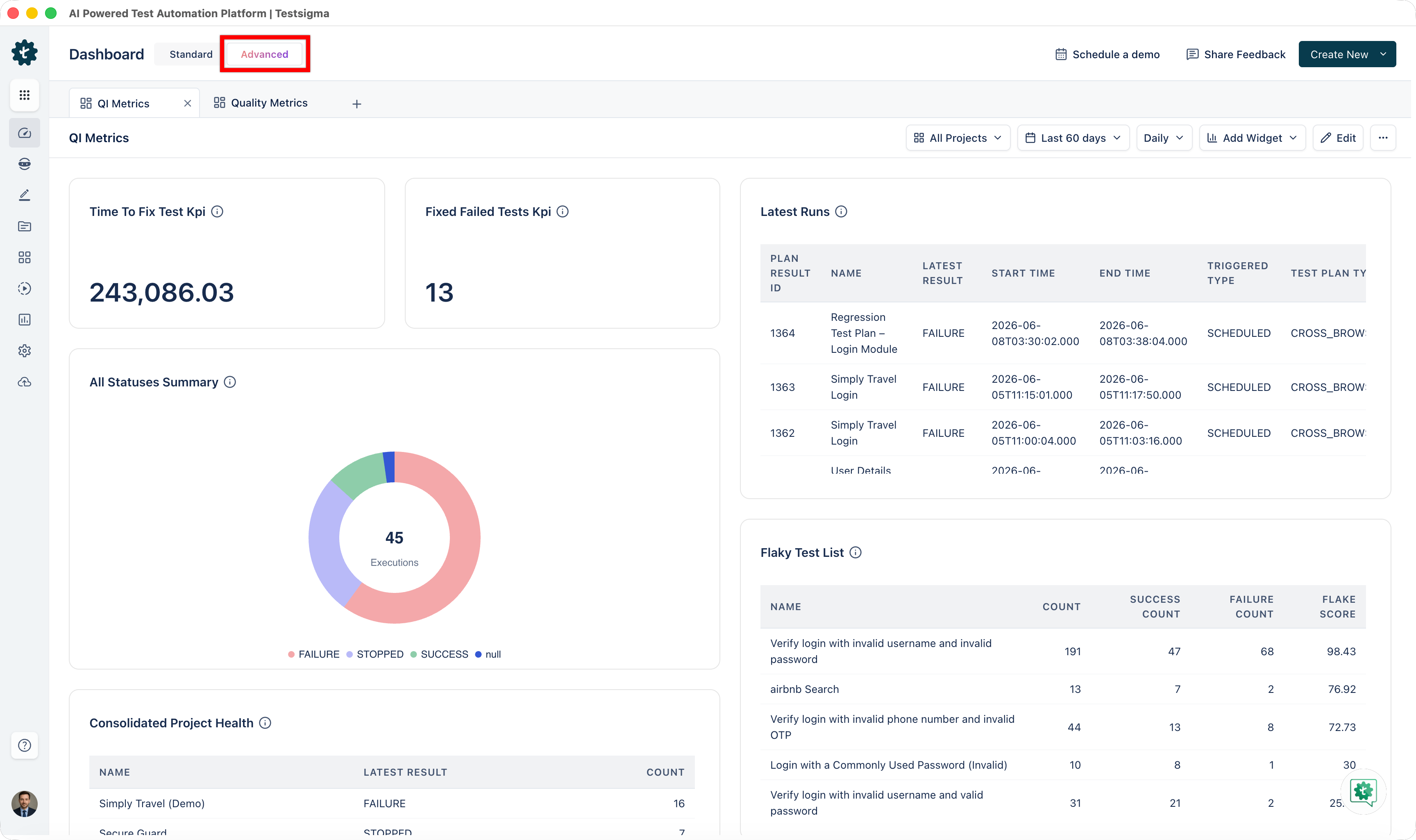1416x840 pixels.
Task: Open the pencil create tests icon
Action: 24,195
